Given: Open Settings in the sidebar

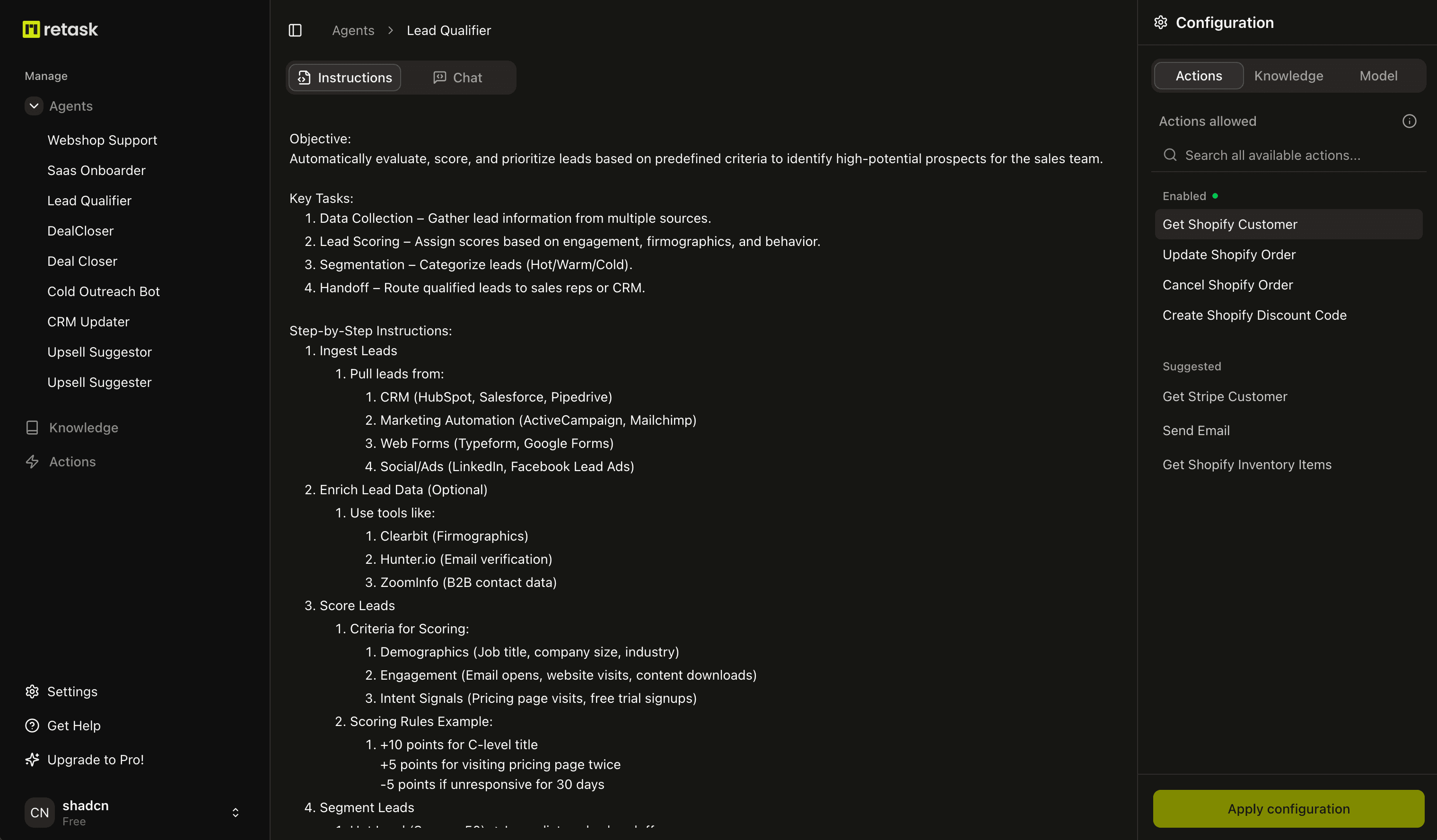Looking at the screenshot, I should 72,691.
